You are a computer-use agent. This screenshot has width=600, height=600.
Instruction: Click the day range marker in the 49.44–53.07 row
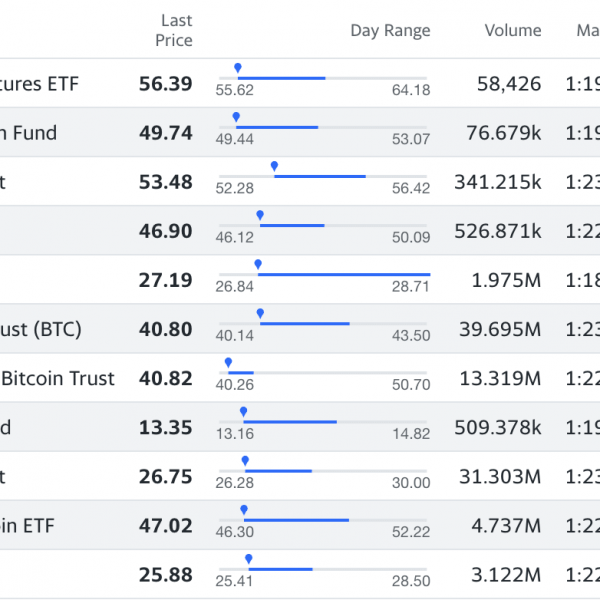coord(236,117)
